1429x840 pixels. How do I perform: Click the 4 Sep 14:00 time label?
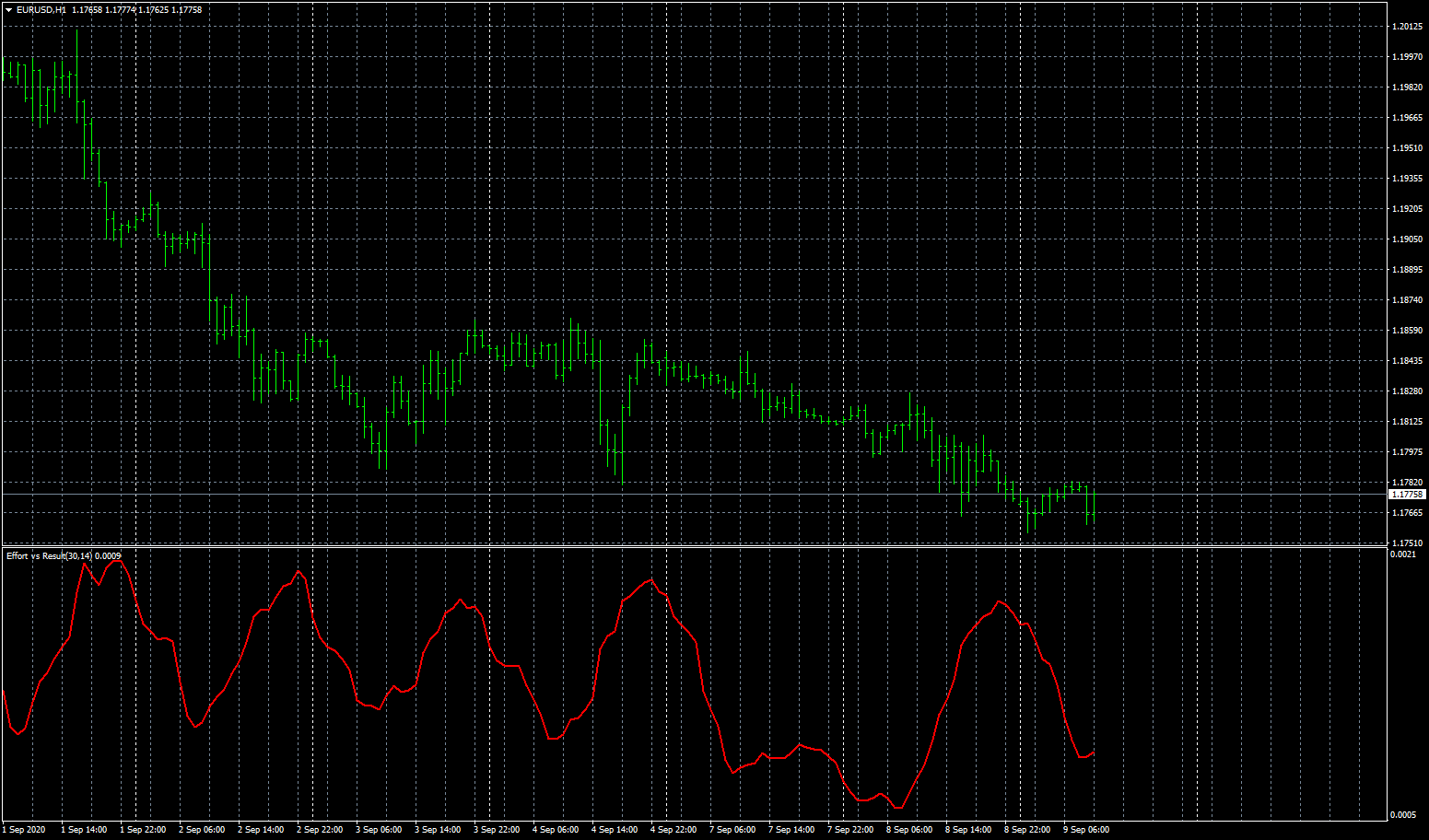pos(615,830)
